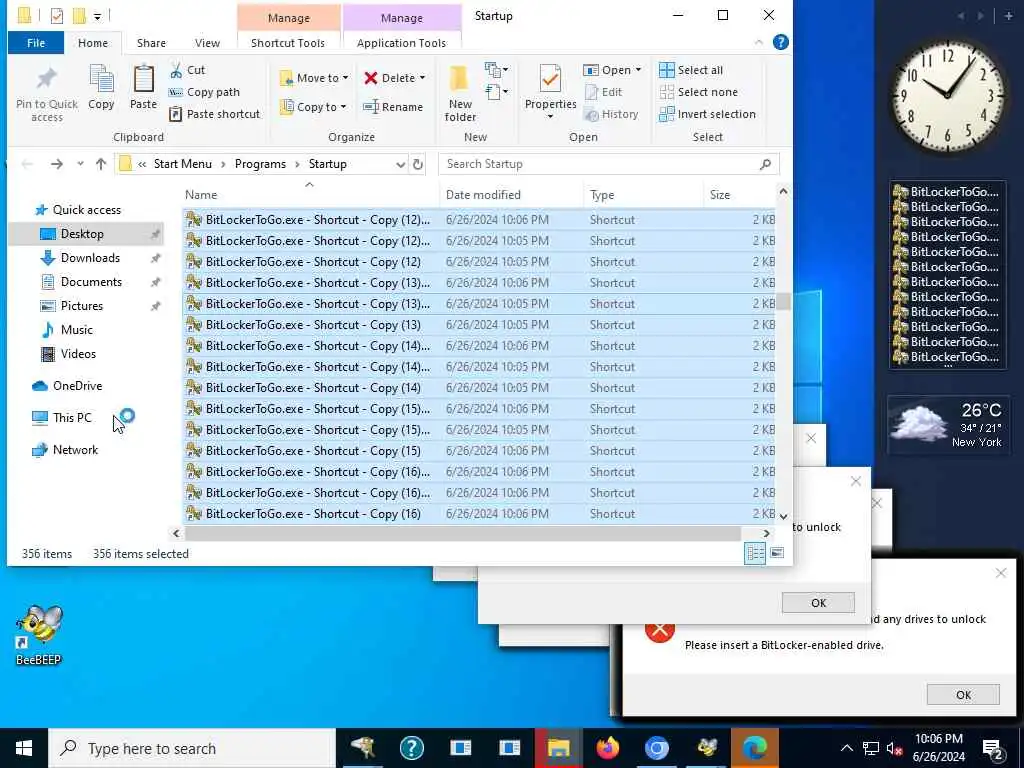Open File Explorer taskbar button

[x=558, y=748]
